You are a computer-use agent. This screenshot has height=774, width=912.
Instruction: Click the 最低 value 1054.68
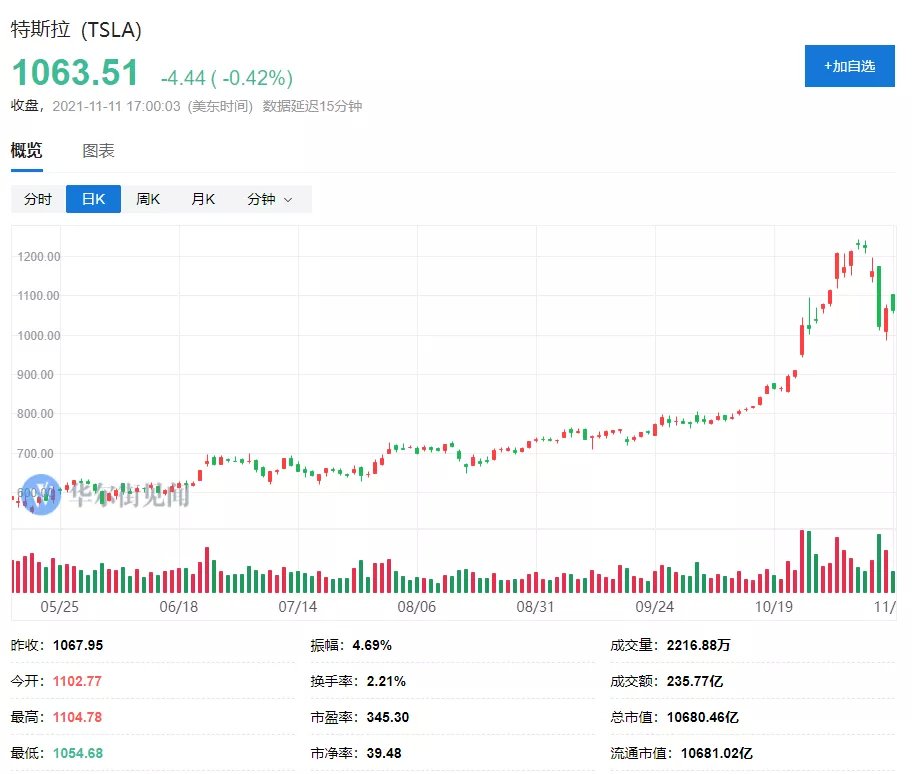(x=78, y=753)
